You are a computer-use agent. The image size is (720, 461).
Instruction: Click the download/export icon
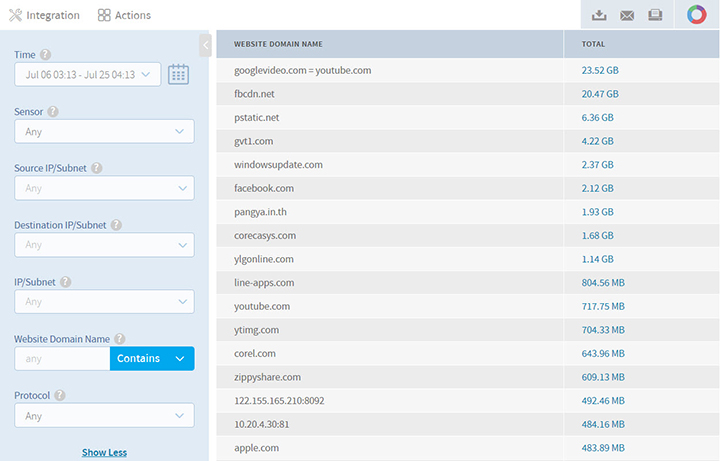point(599,15)
